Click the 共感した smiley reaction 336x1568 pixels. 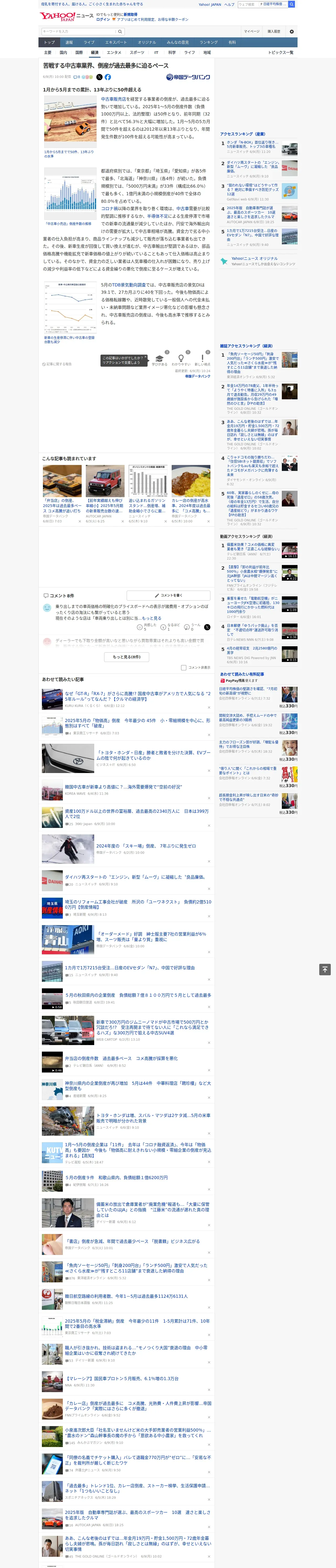(140, 627)
